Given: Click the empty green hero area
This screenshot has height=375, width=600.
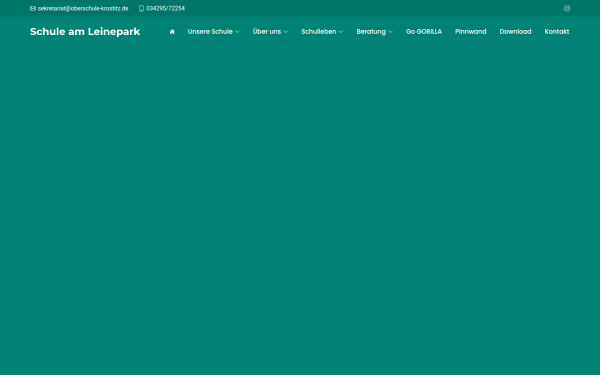Looking at the screenshot, I should 300,210.
